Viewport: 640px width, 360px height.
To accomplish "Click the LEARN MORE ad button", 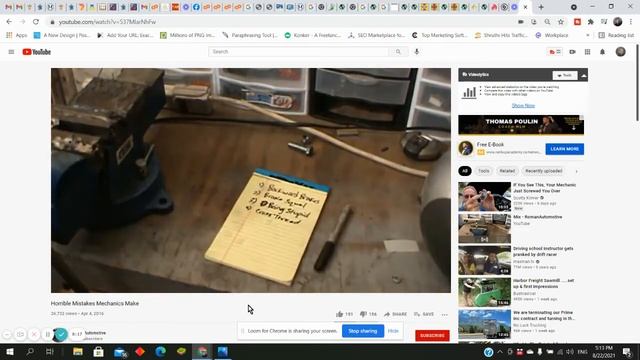I will click(564, 149).
